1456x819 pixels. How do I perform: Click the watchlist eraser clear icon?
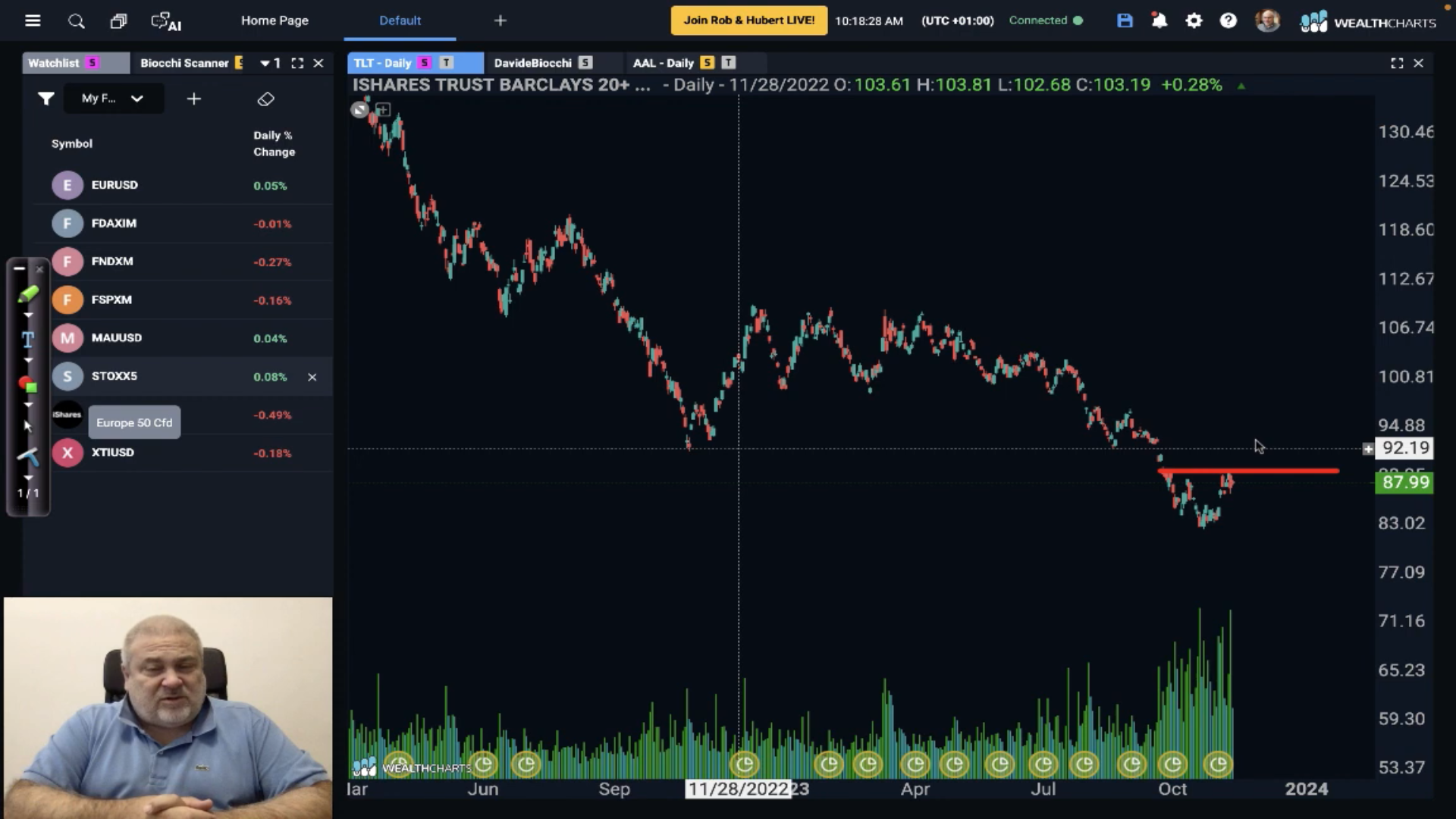(265, 99)
